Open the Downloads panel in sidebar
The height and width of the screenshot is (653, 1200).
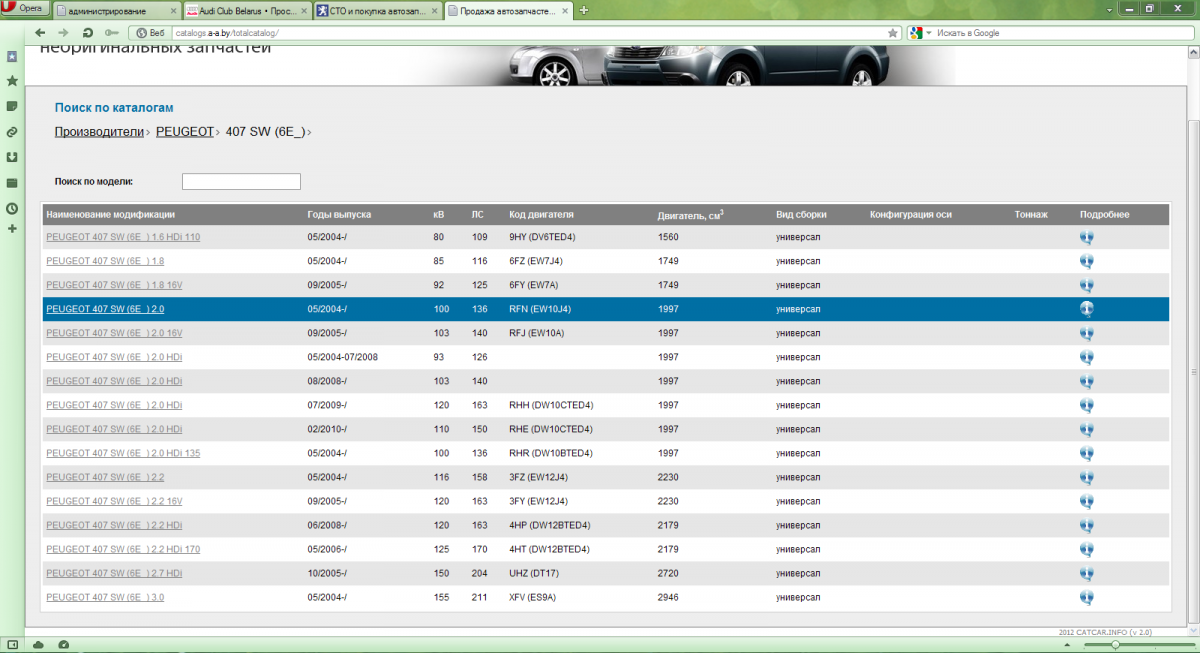tap(11, 157)
